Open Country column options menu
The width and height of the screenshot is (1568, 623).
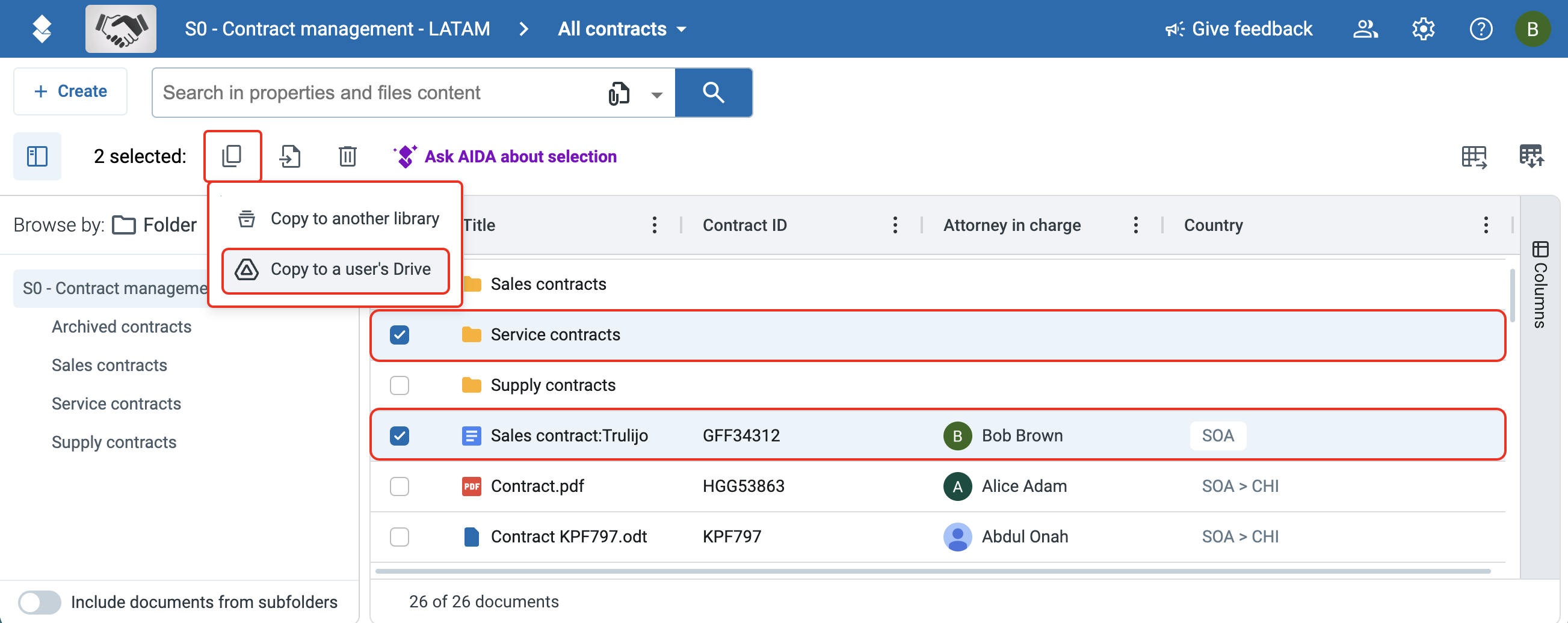coord(1486,225)
